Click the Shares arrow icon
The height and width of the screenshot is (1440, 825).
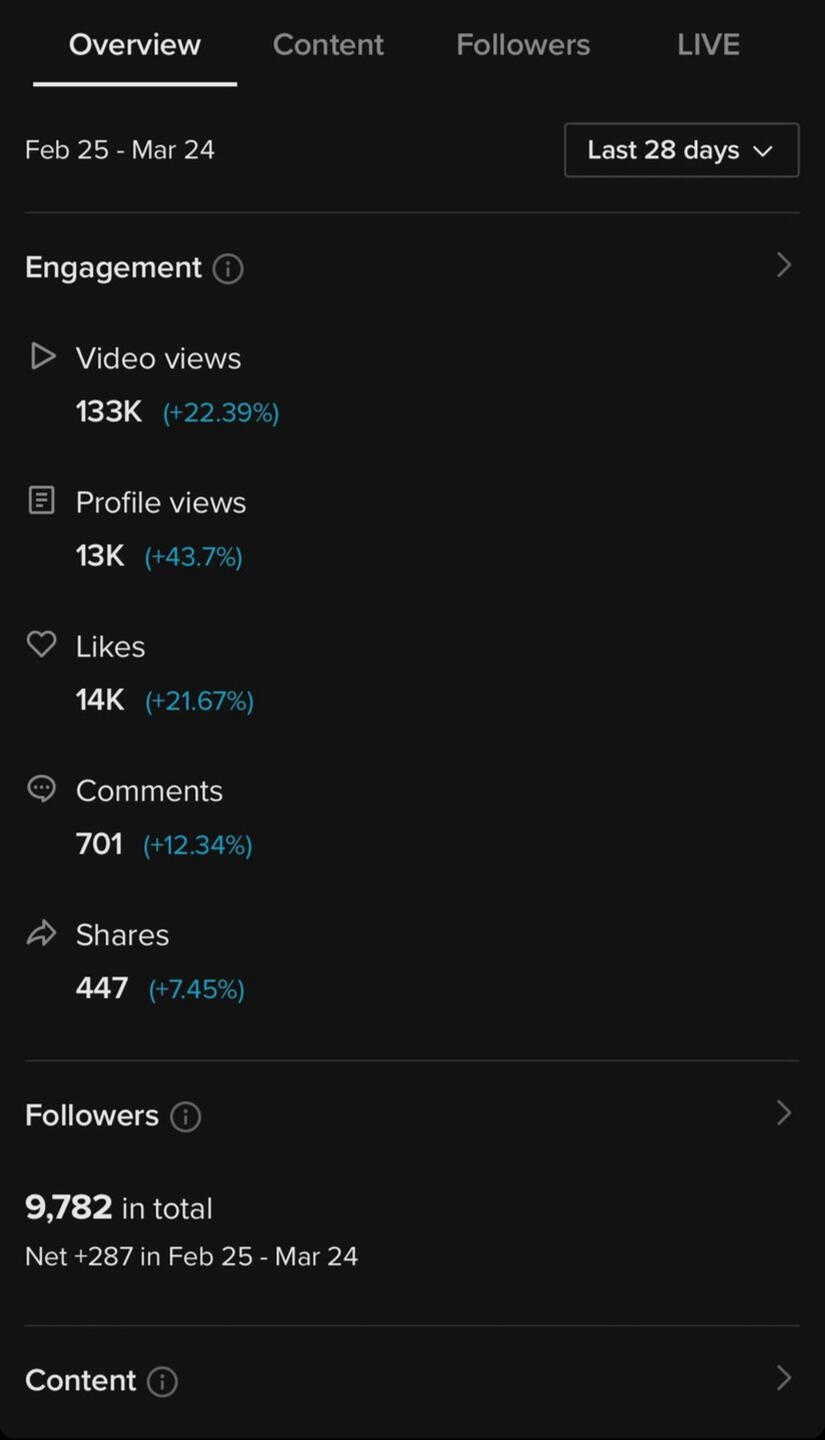[41, 934]
